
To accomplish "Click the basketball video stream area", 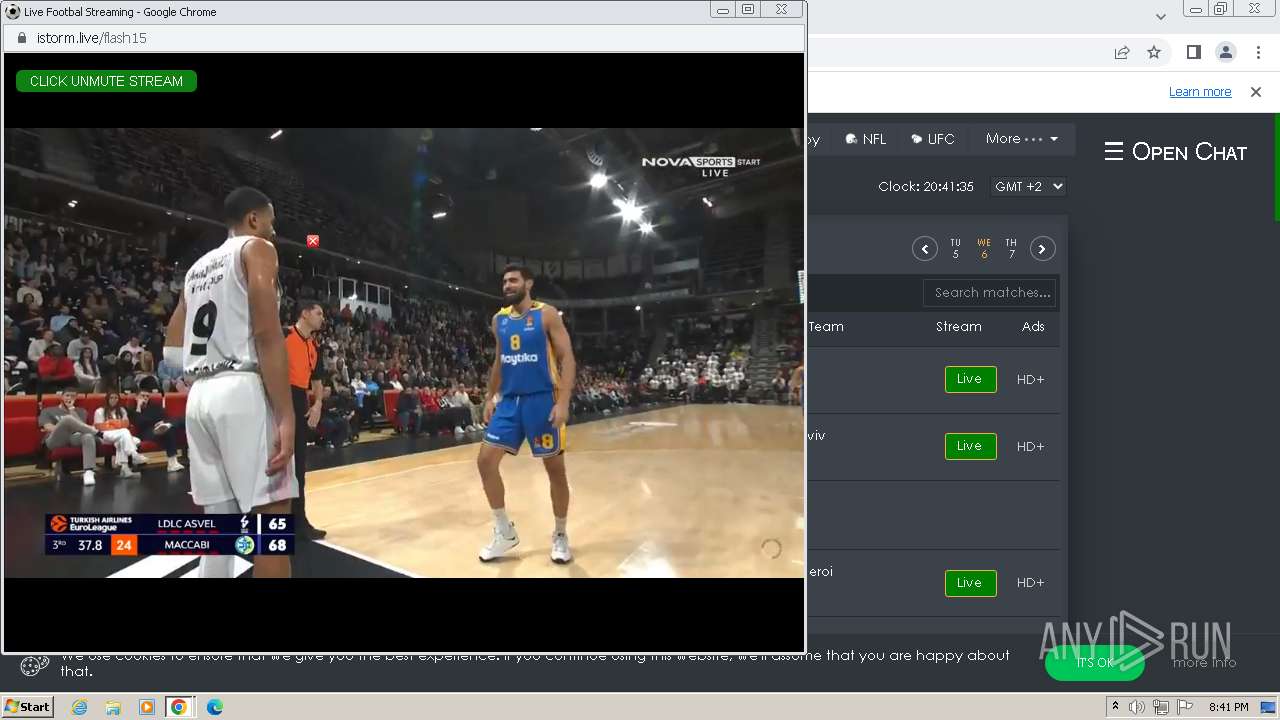I will point(404,352).
